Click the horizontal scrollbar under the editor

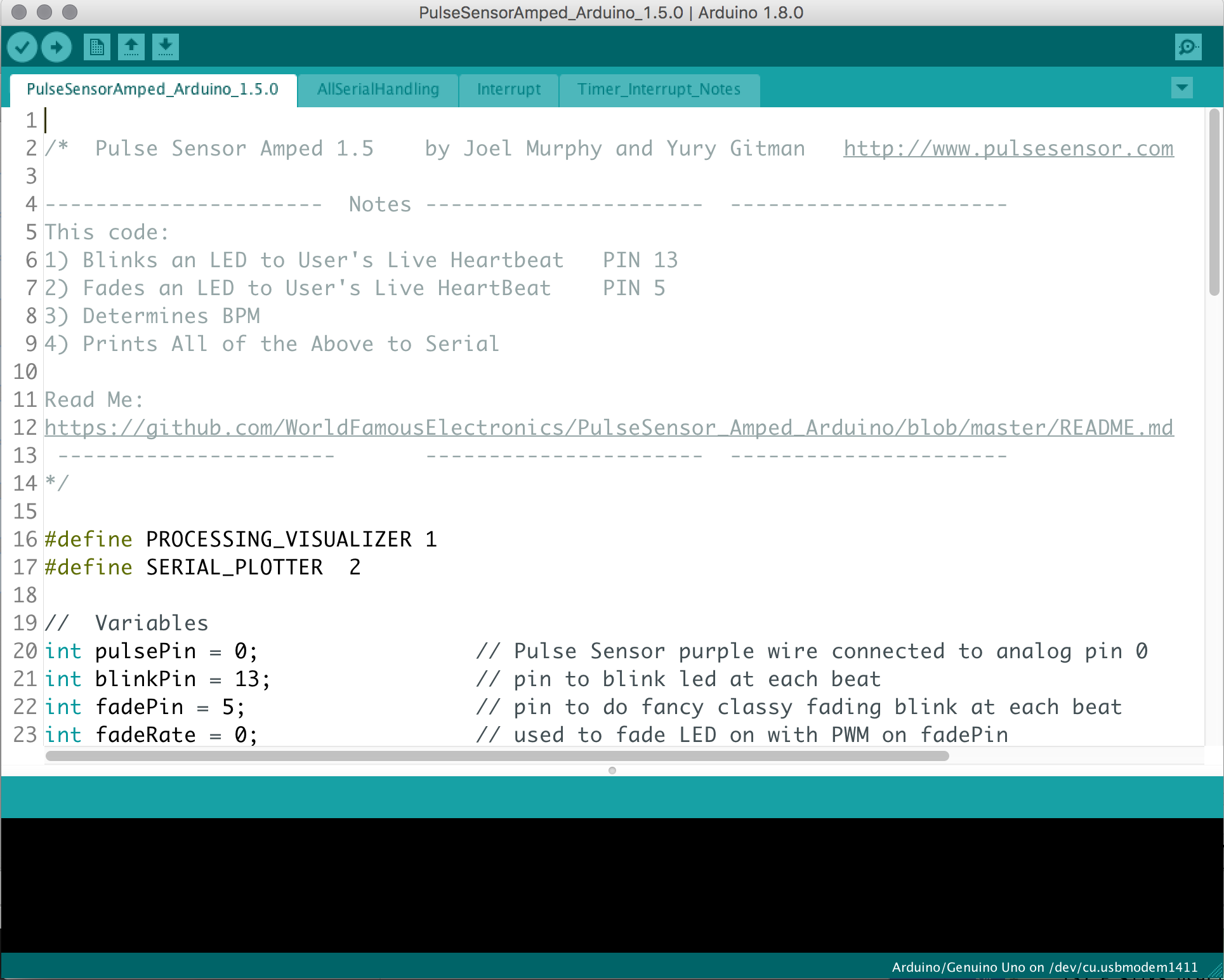pyautogui.click(x=497, y=756)
